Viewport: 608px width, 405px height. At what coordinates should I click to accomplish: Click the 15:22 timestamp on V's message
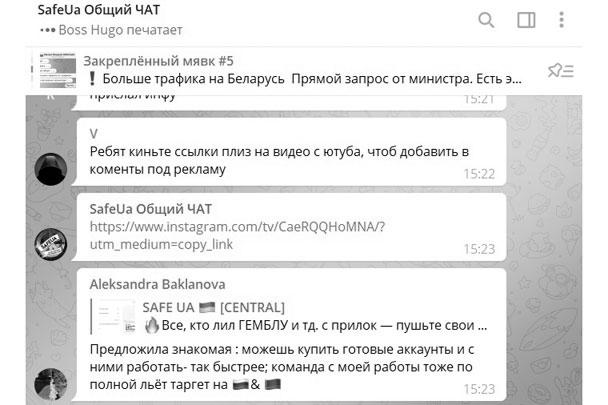tap(479, 174)
